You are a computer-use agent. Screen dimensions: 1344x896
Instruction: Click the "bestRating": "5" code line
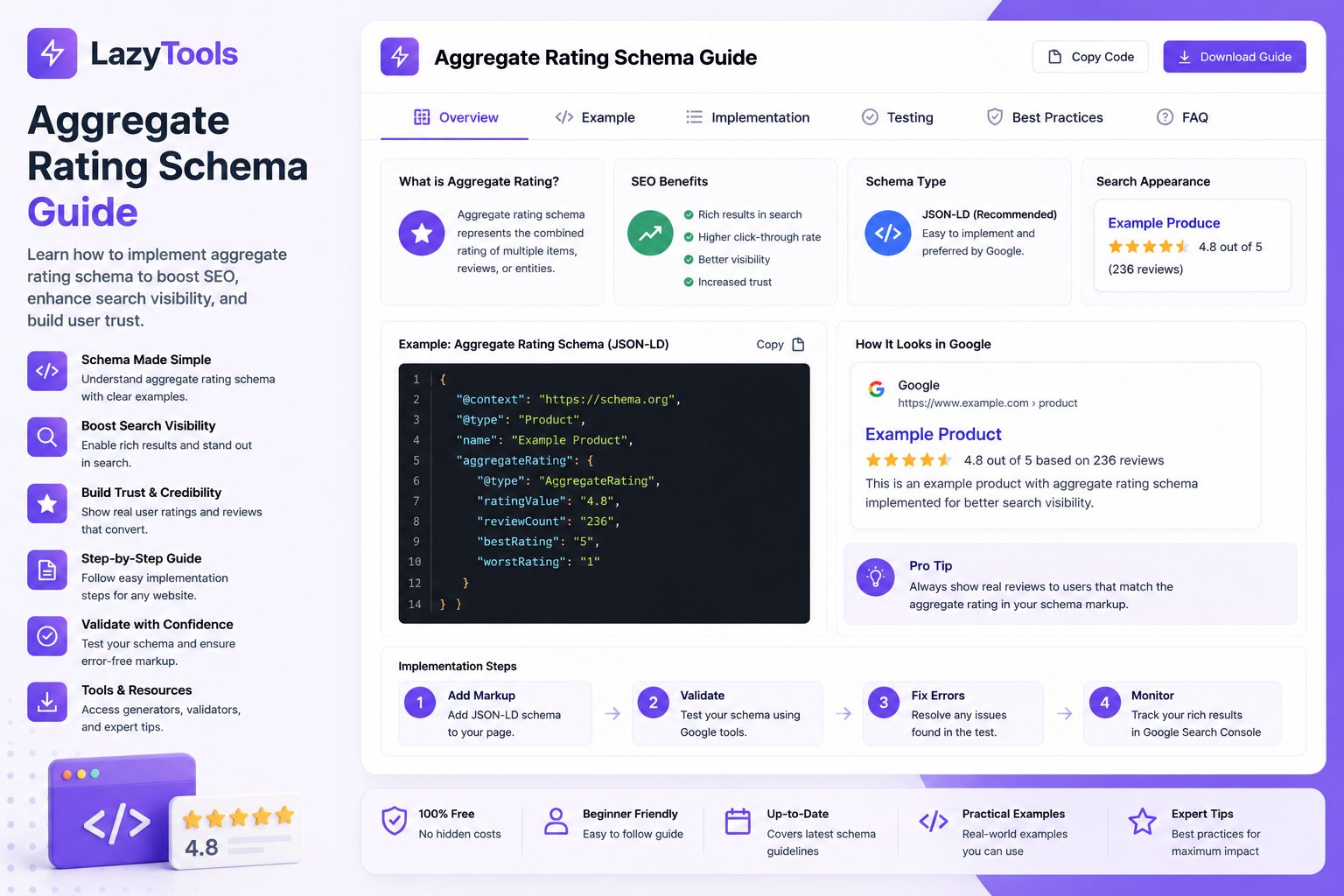click(537, 542)
